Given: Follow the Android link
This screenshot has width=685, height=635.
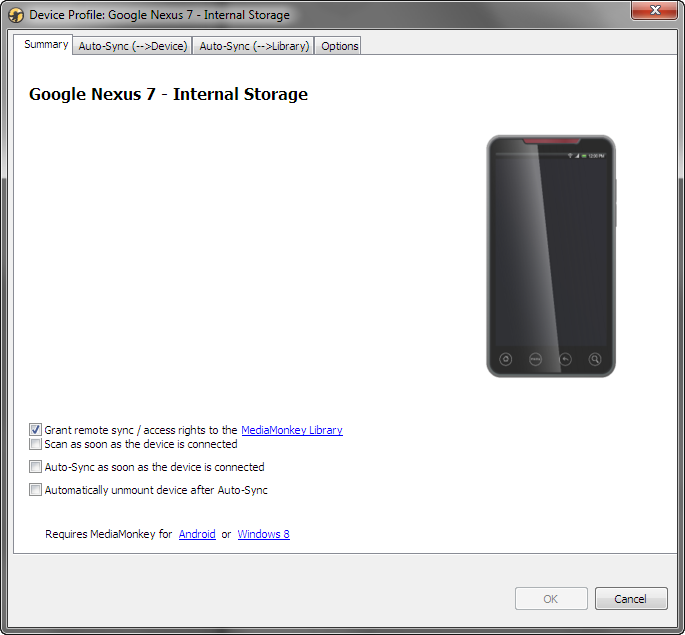Looking at the screenshot, I should (x=197, y=534).
